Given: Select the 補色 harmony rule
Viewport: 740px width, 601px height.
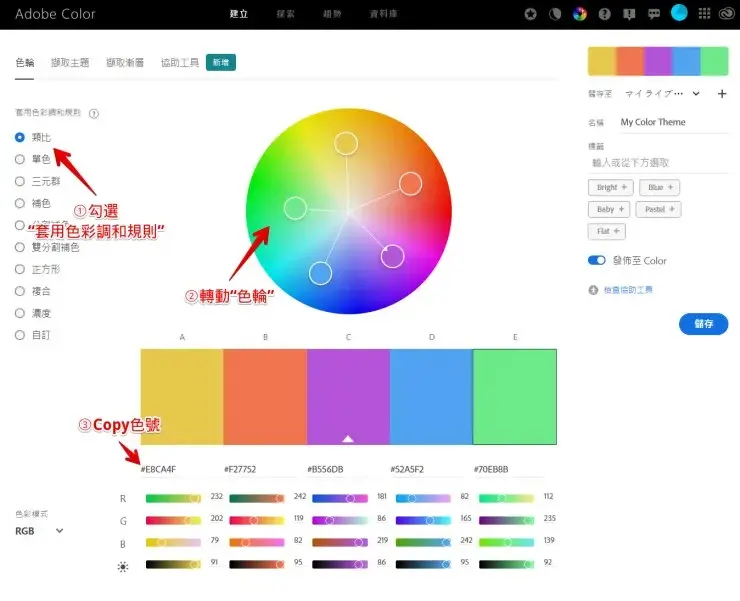Looking at the screenshot, I should pyautogui.click(x=20, y=203).
